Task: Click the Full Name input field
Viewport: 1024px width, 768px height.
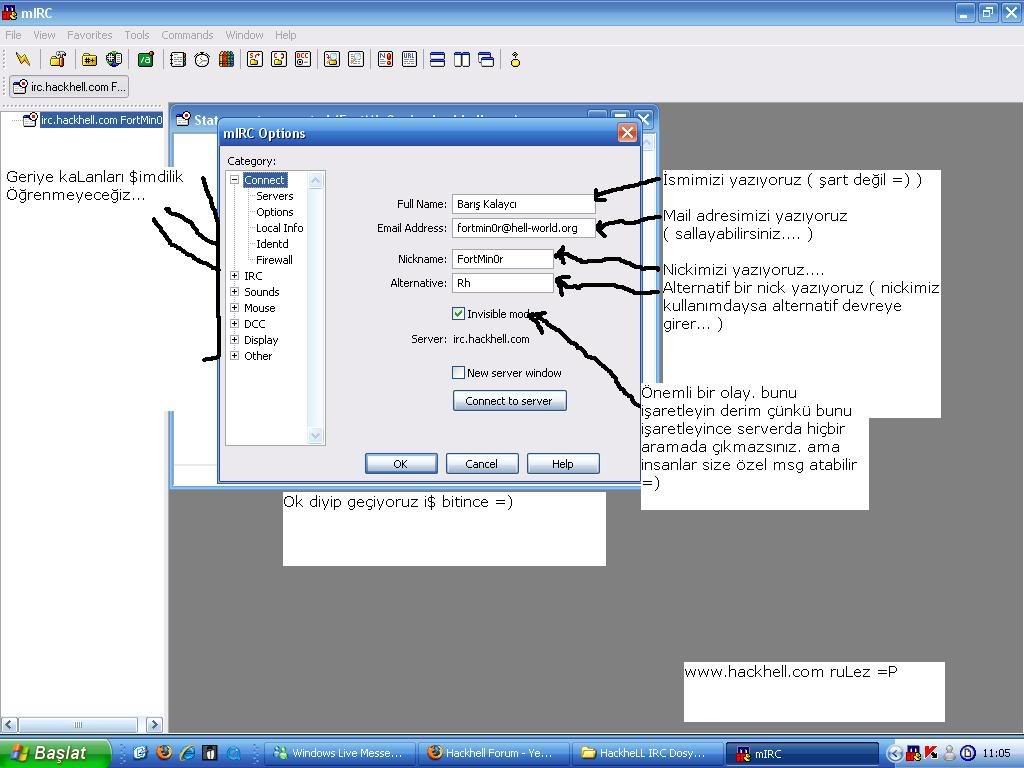Action: coord(523,204)
